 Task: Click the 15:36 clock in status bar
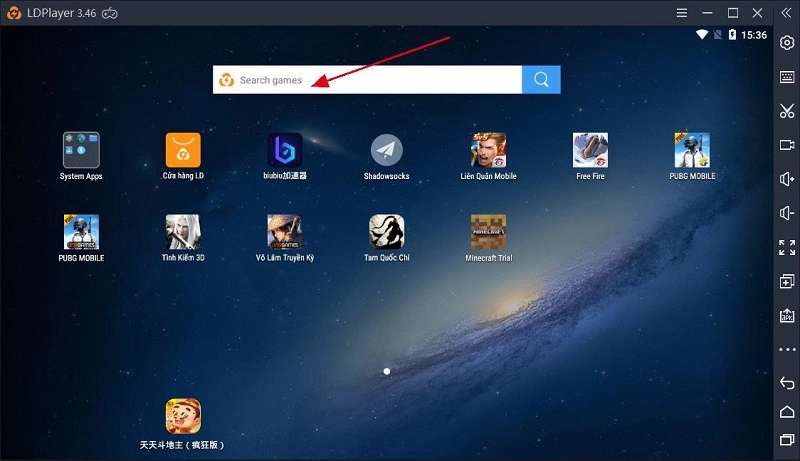point(754,35)
